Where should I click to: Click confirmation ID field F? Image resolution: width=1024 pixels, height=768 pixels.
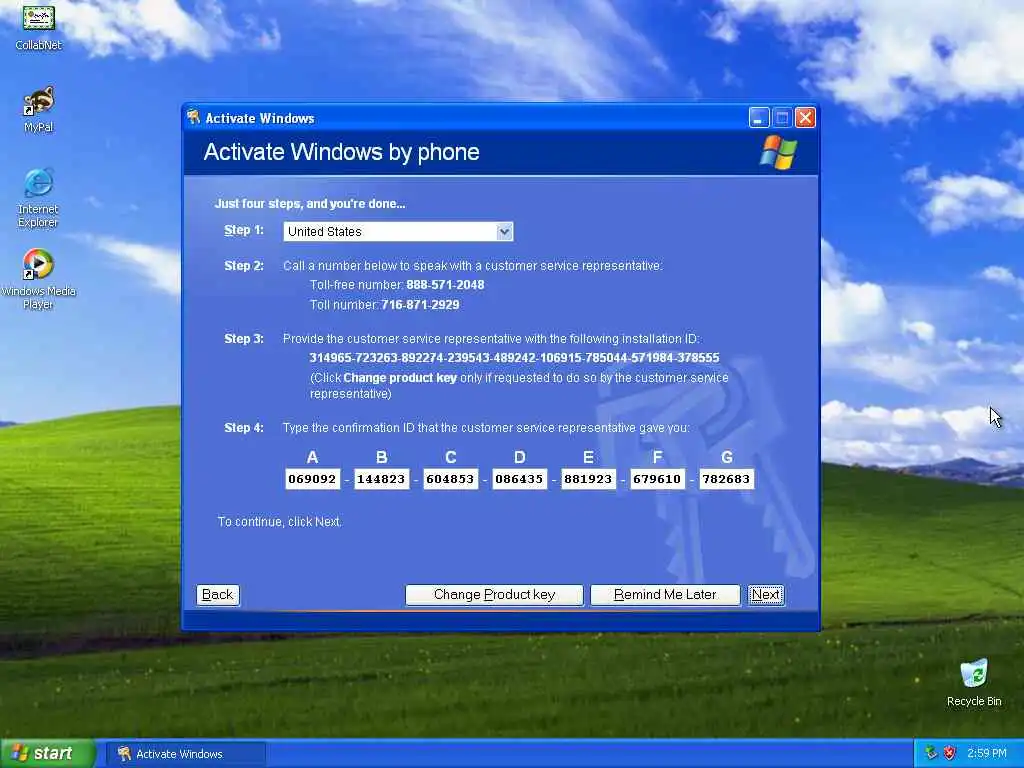[x=657, y=479]
